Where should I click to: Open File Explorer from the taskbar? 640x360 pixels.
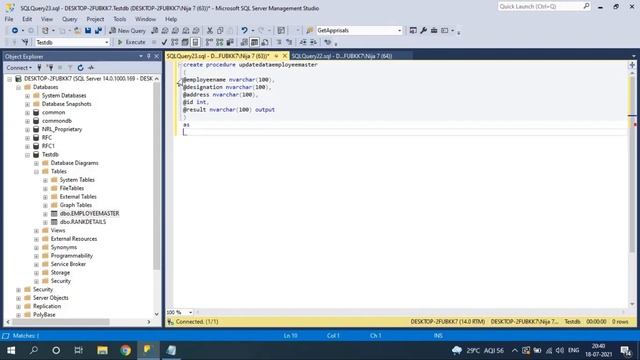coord(102,350)
